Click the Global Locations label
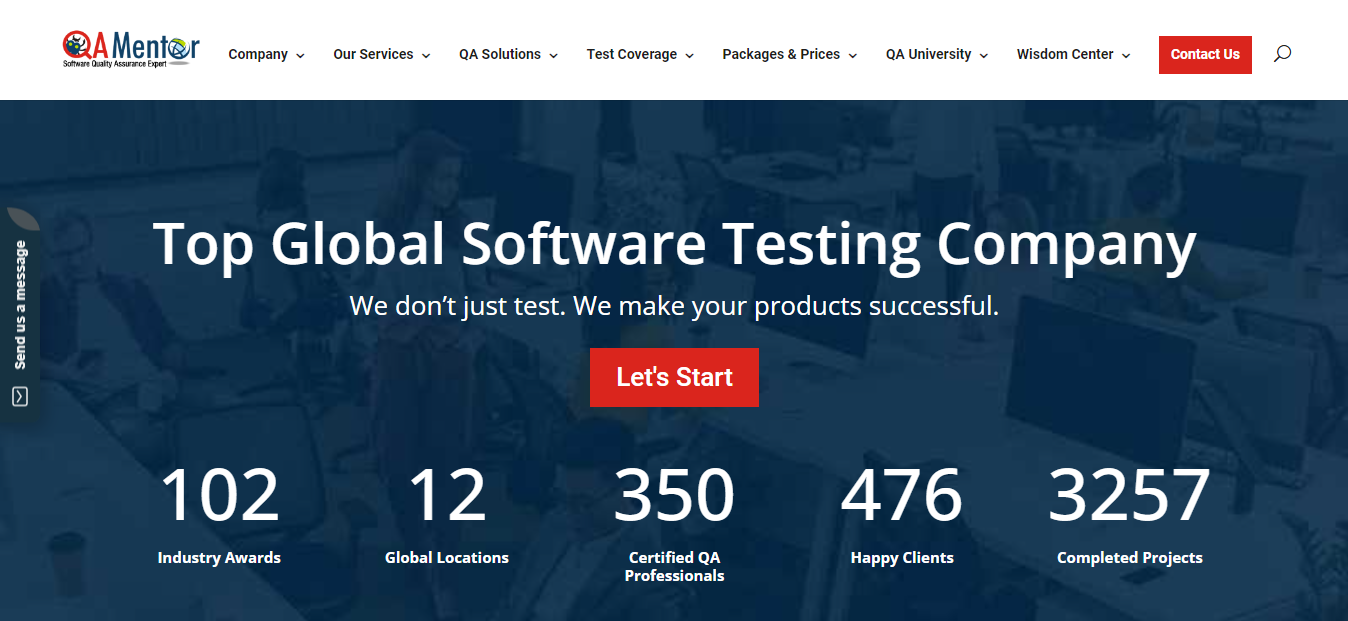The image size is (1348, 621). click(x=447, y=558)
